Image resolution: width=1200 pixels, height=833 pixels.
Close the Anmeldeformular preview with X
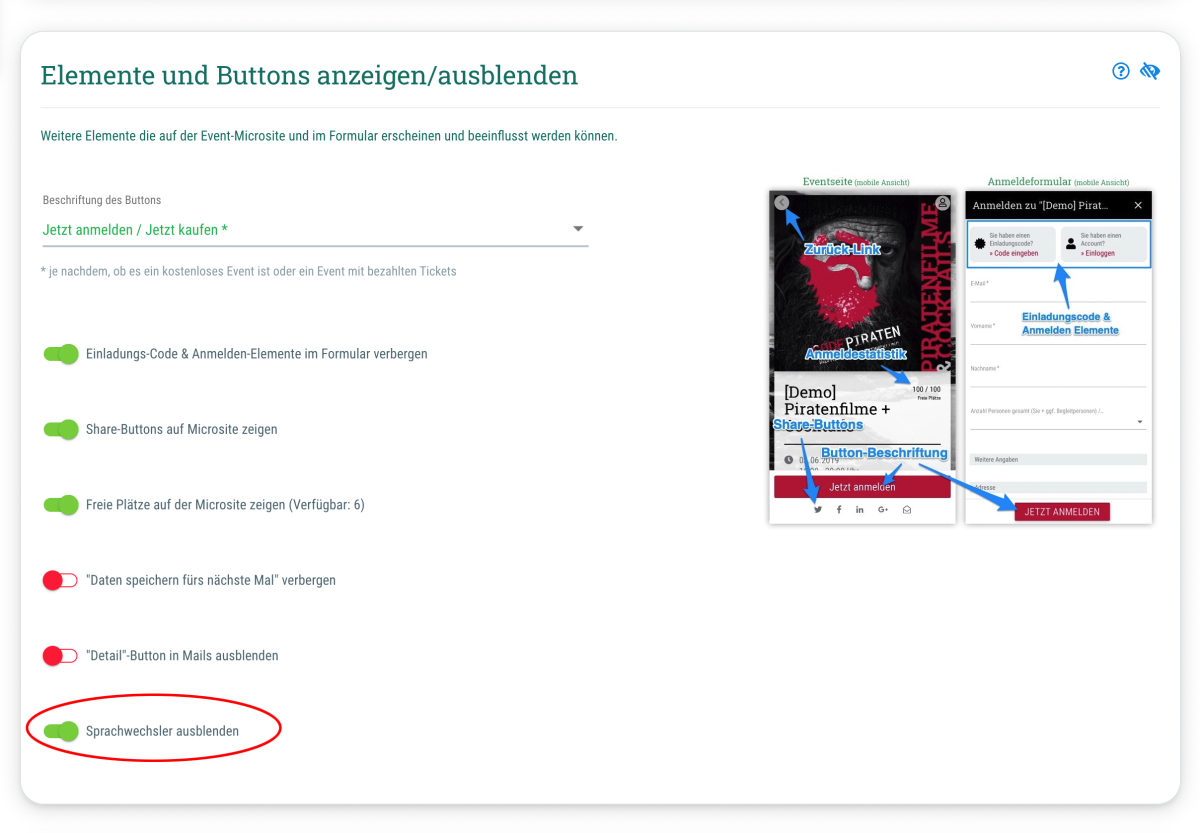1138,205
